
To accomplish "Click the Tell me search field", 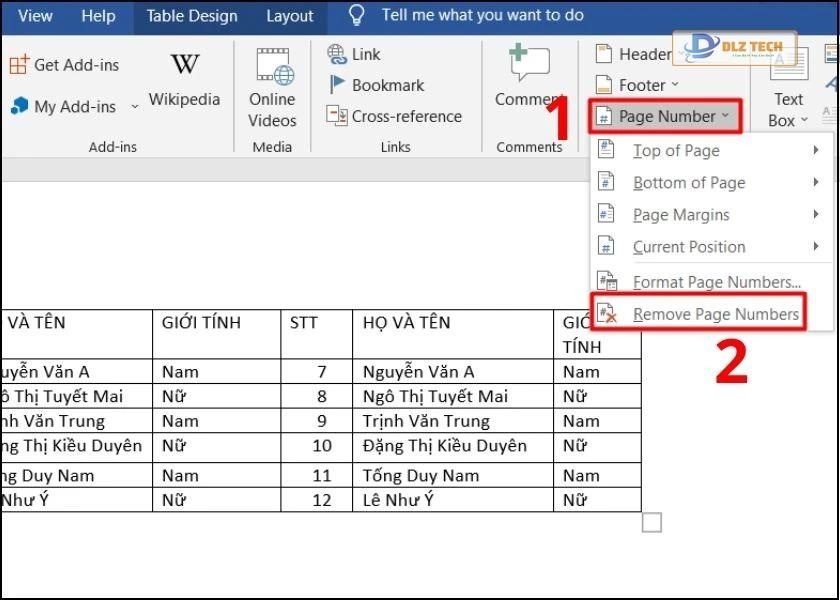I will [x=482, y=16].
